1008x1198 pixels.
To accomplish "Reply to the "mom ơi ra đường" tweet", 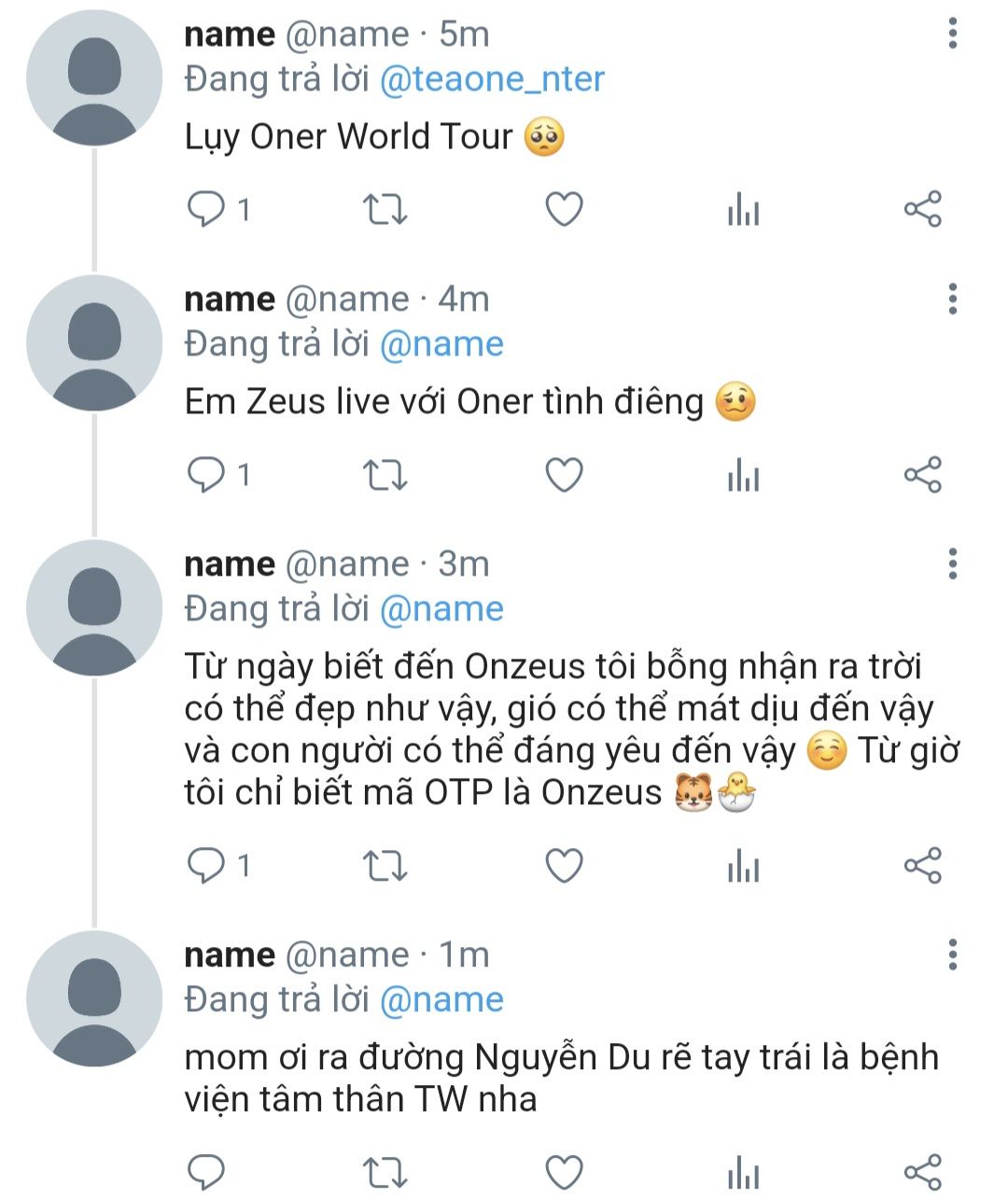I will [205, 1173].
